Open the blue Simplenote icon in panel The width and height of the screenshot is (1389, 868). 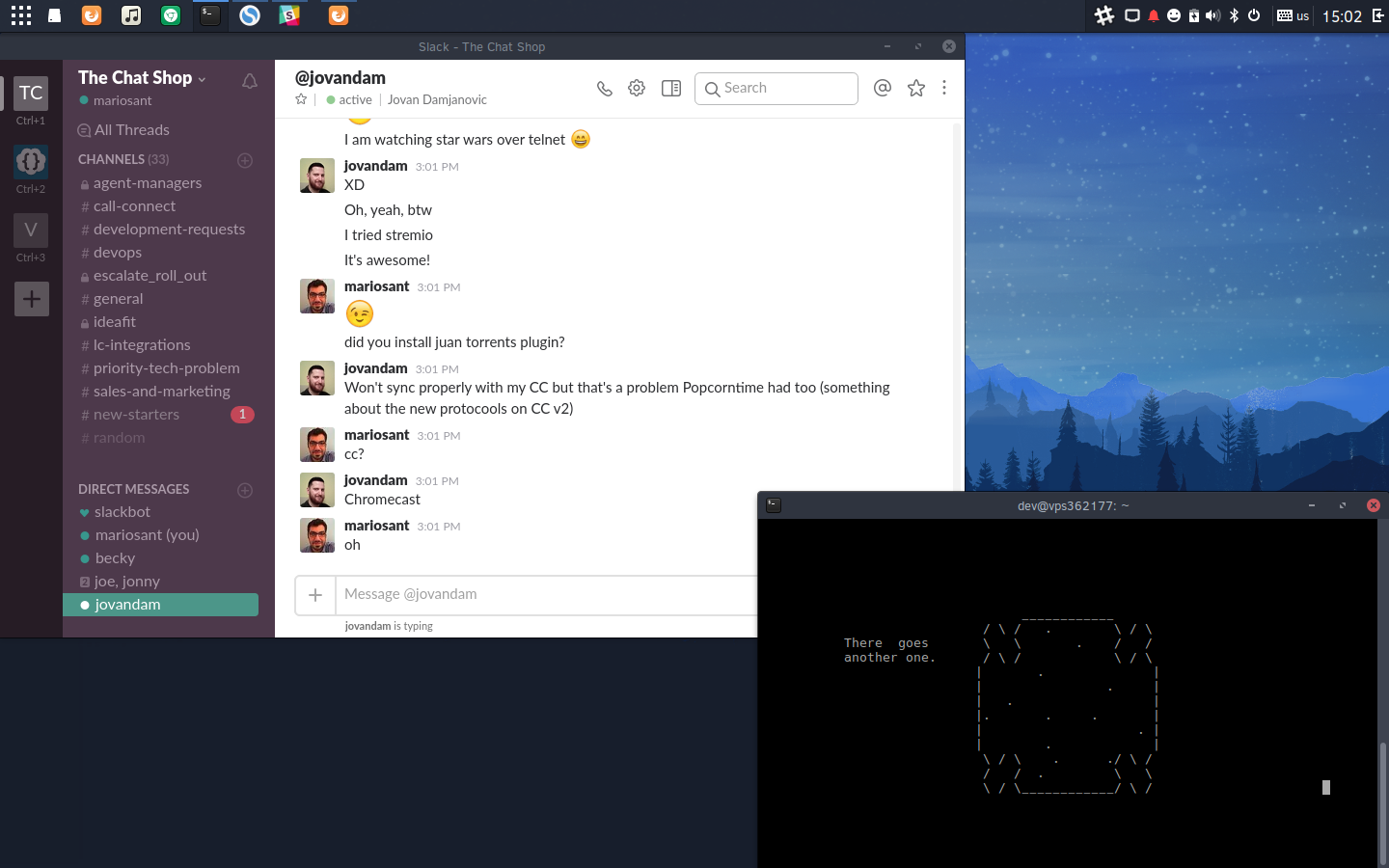click(250, 15)
